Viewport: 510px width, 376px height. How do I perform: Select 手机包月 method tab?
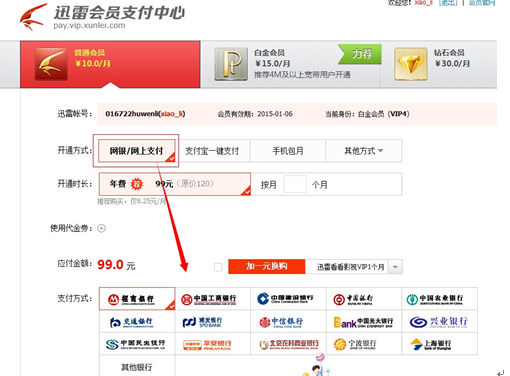[x=288, y=151]
